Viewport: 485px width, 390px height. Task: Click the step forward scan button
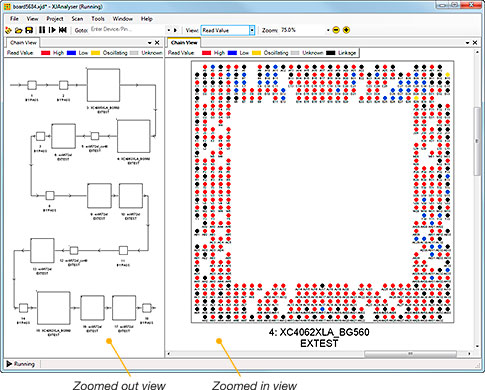(52, 30)
